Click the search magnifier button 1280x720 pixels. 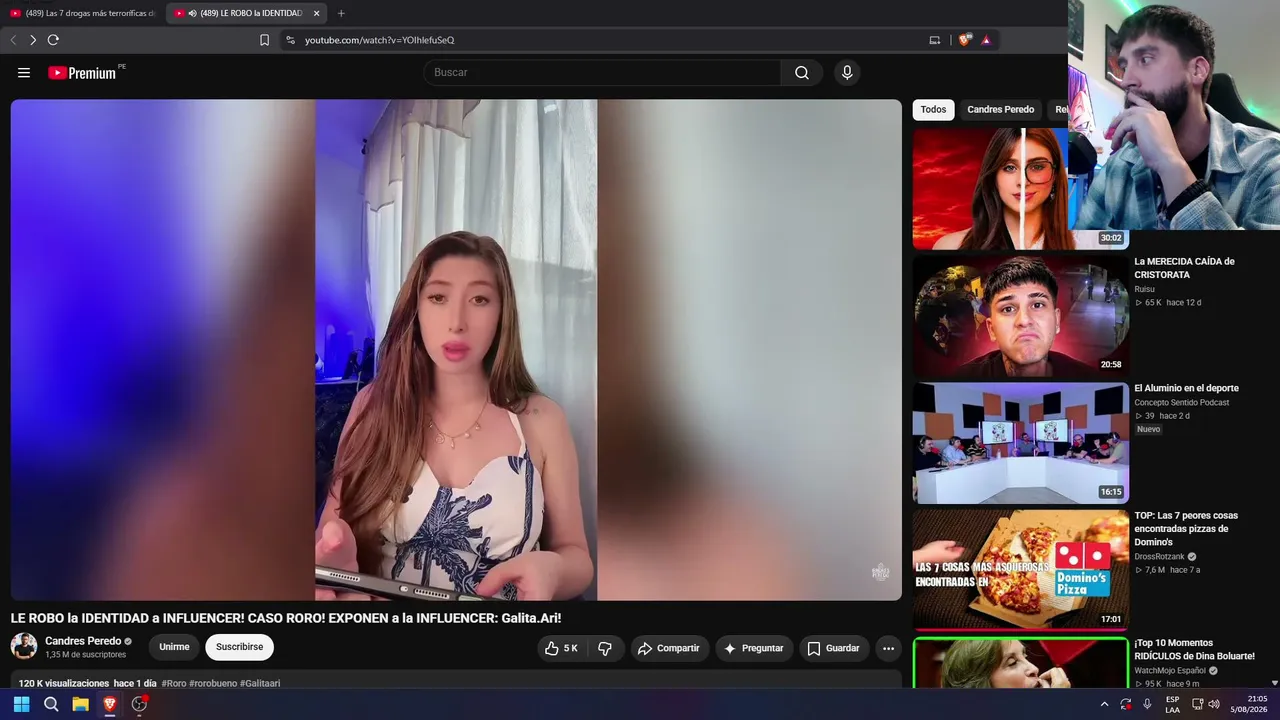pyautogui.click(x=802, y=73)
